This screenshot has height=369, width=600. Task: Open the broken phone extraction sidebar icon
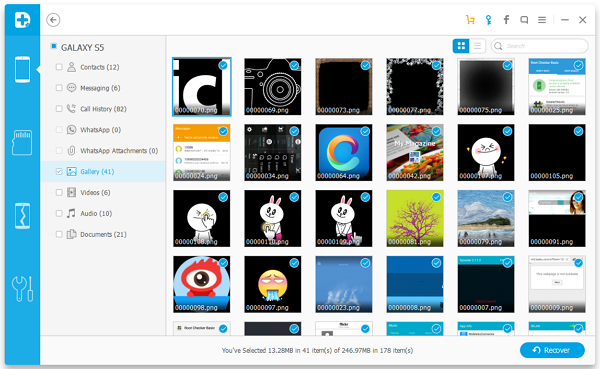[22, 216]
